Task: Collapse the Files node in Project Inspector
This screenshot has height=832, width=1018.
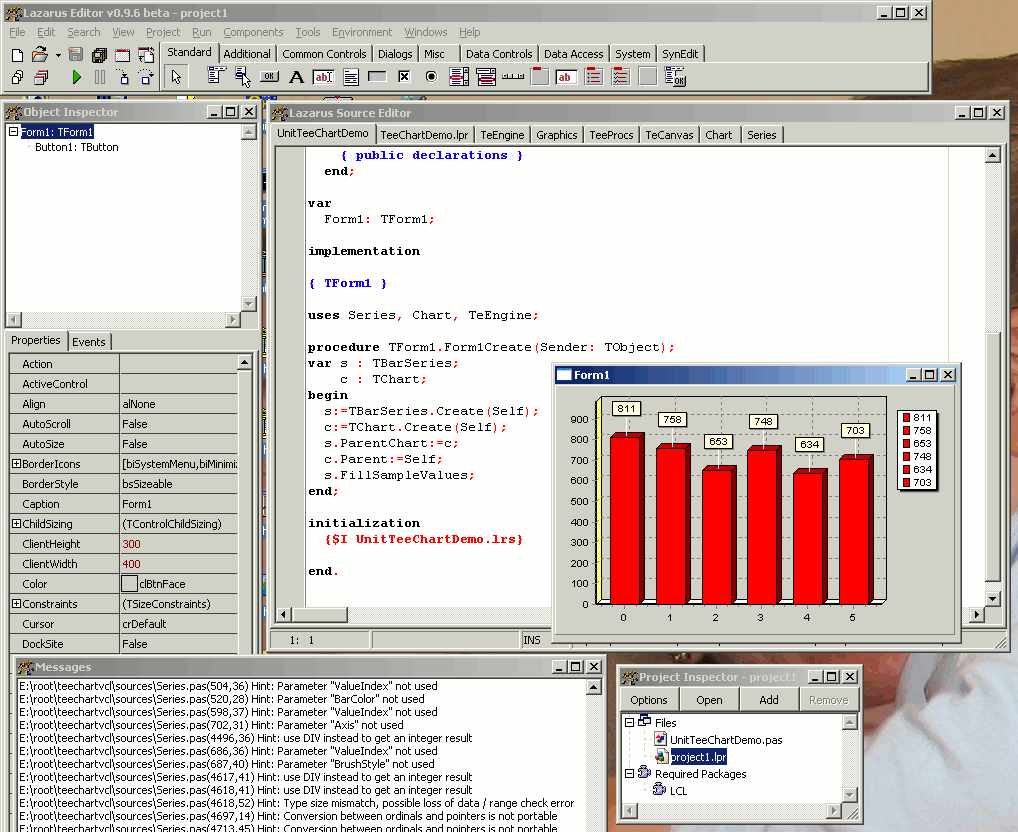Action: [629, 722]
